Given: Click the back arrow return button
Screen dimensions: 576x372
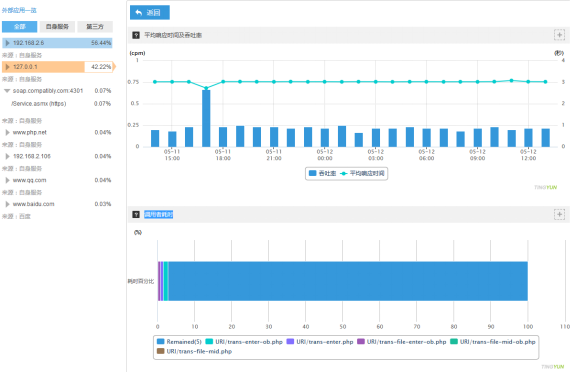Looking at the screenshot, I should (150, 12).
